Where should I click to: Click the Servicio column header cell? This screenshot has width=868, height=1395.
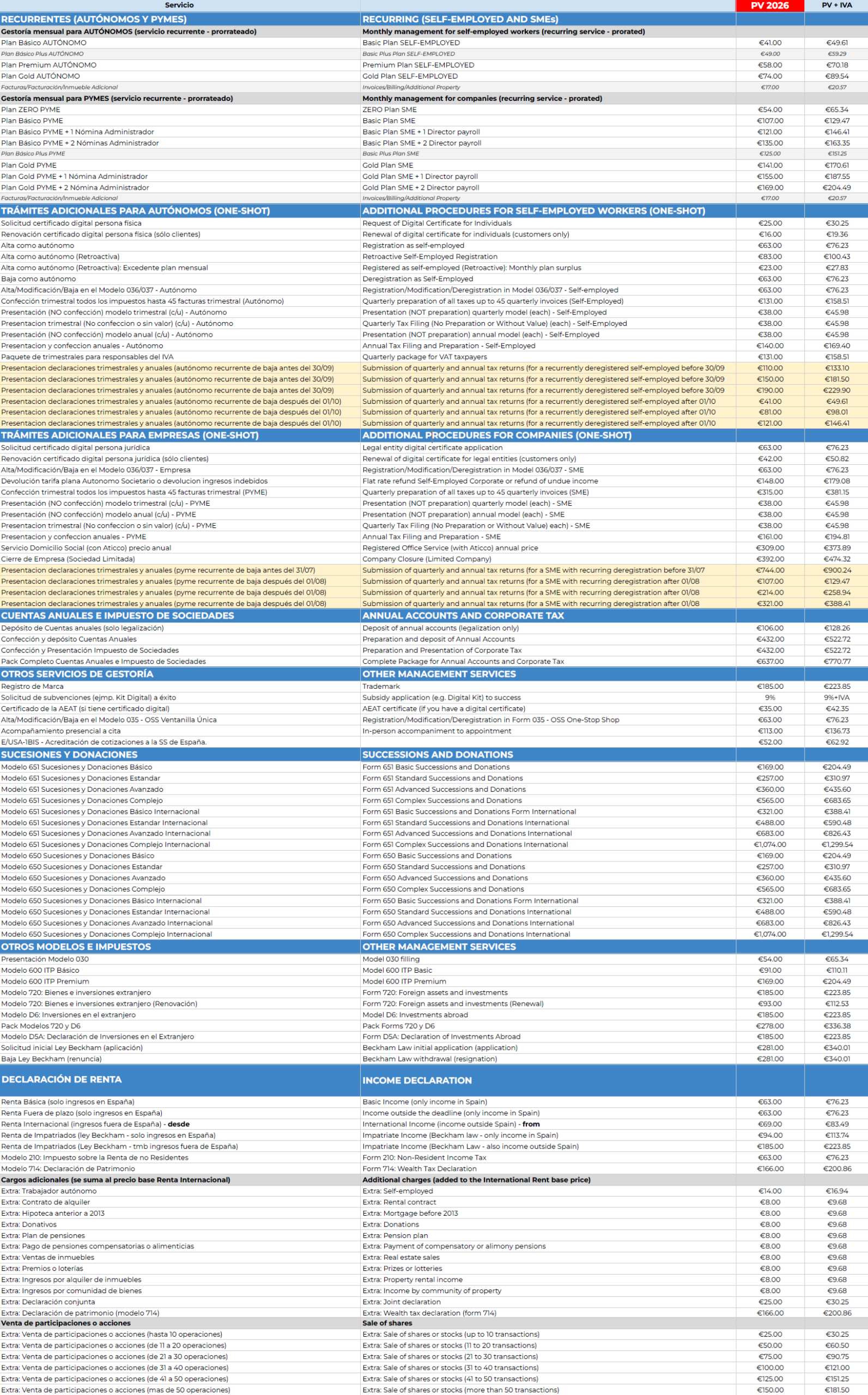[179, 5]
